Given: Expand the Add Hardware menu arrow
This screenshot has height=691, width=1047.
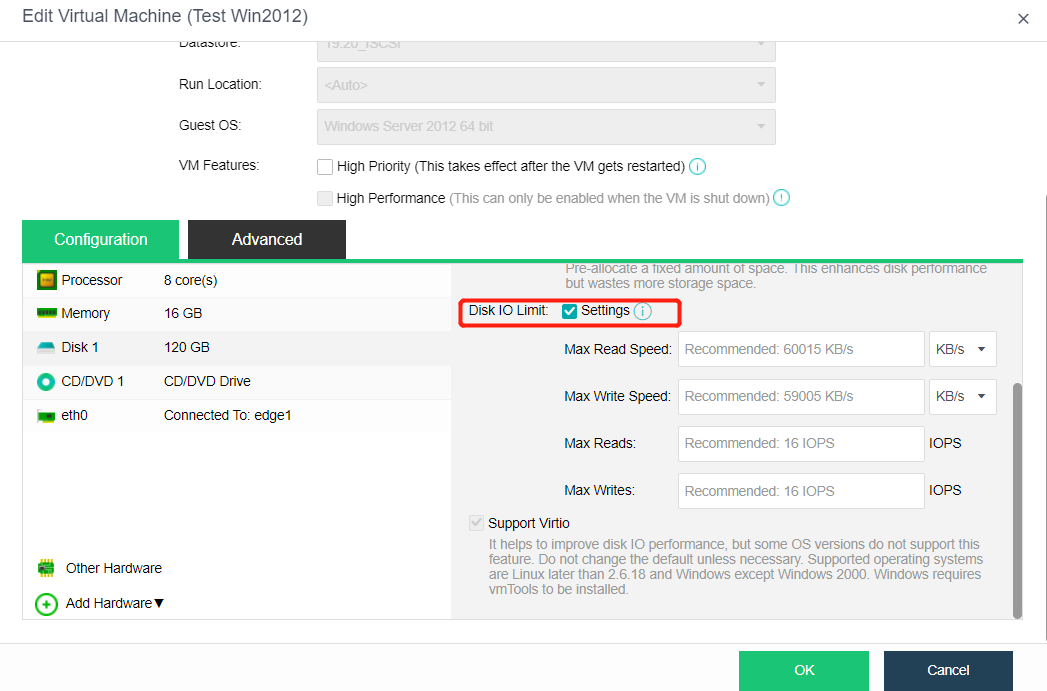Looking at the screenshot, I should [x=159, y=604].
